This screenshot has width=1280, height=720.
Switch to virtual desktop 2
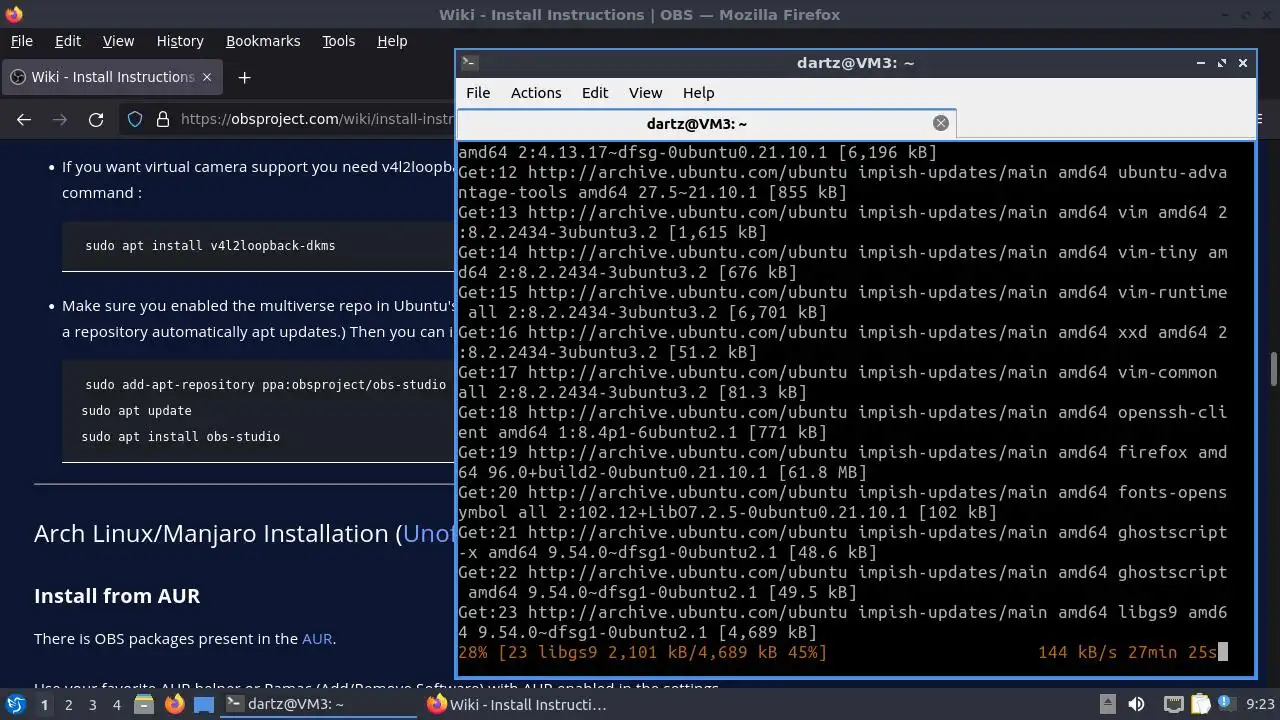(68, 704)
